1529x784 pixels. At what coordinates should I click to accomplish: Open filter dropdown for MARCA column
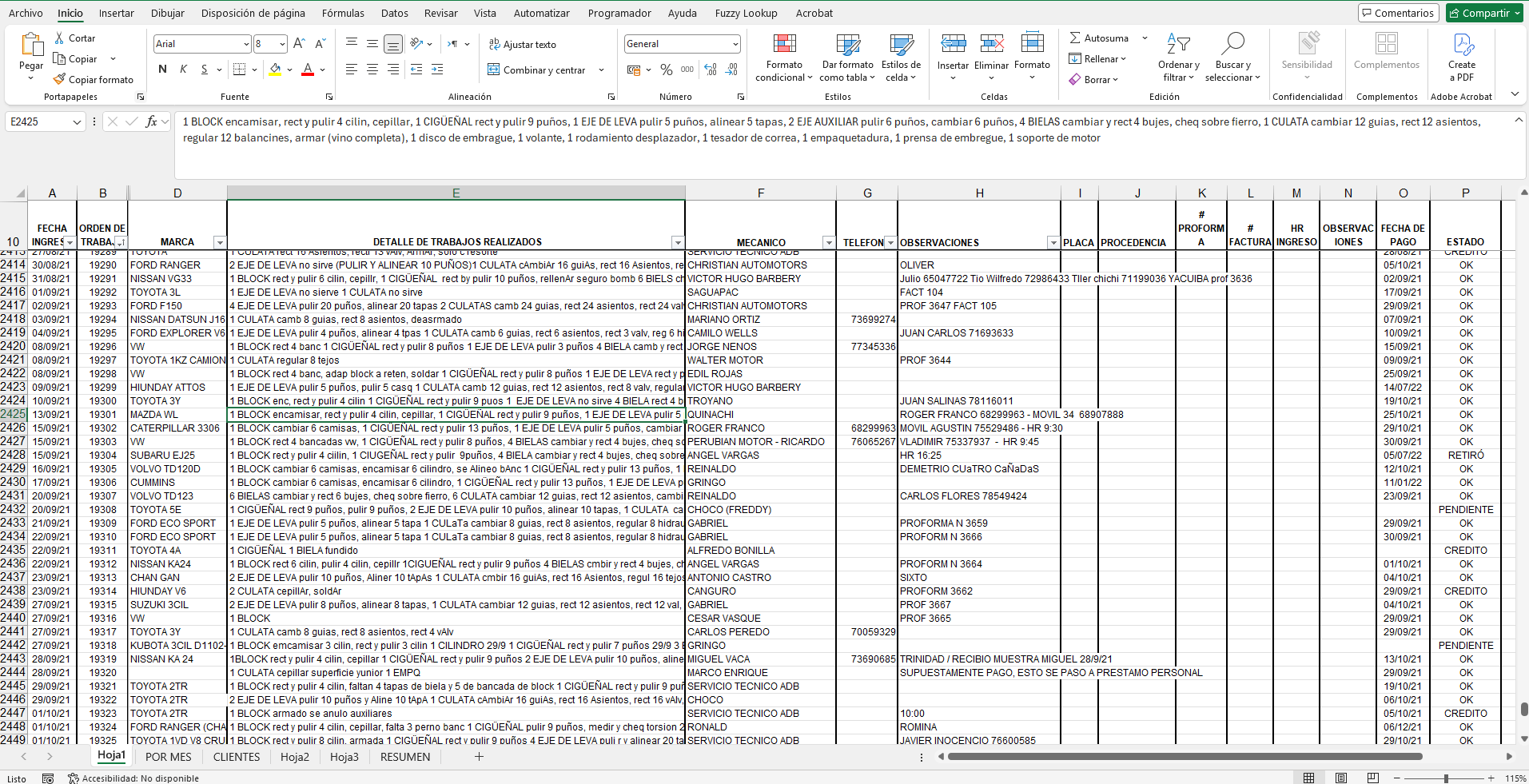point(219,242)
